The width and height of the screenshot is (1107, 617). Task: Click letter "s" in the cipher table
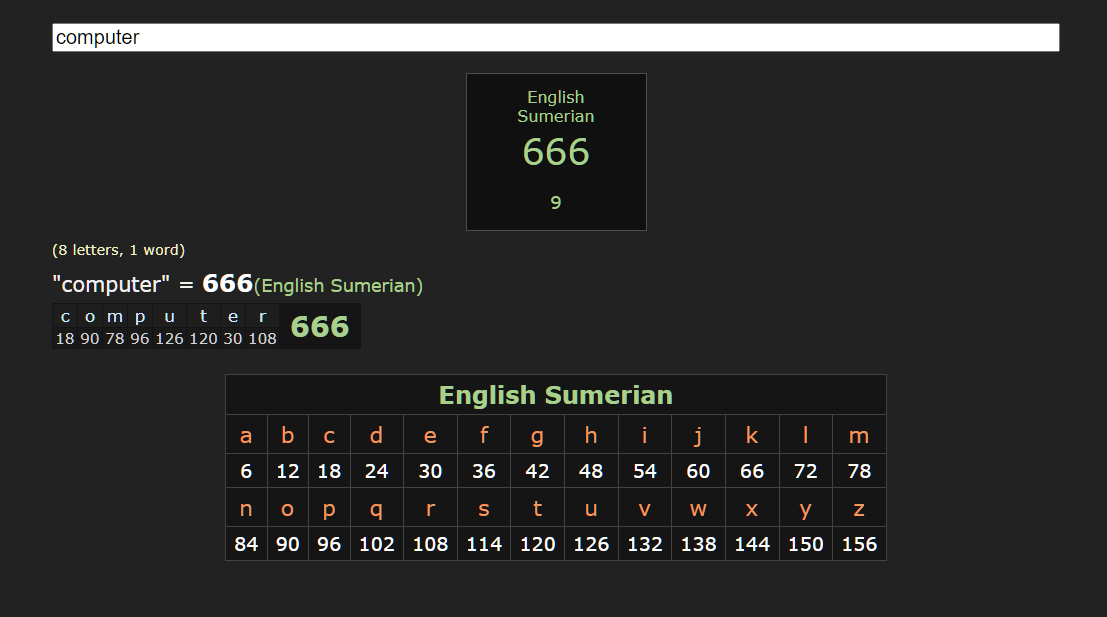tap(484, 508)
